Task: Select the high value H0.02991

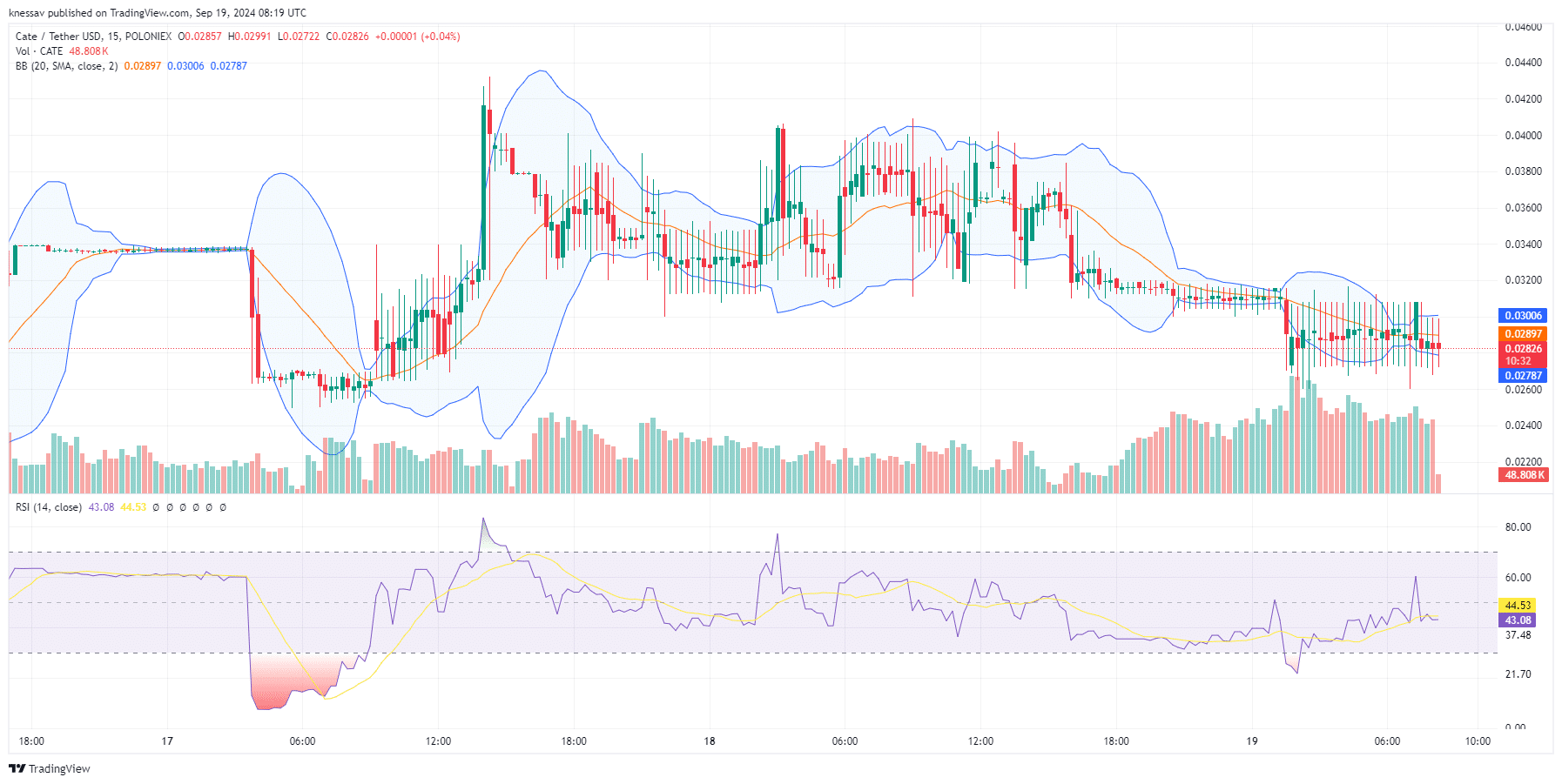Action: tap(249, 37)
